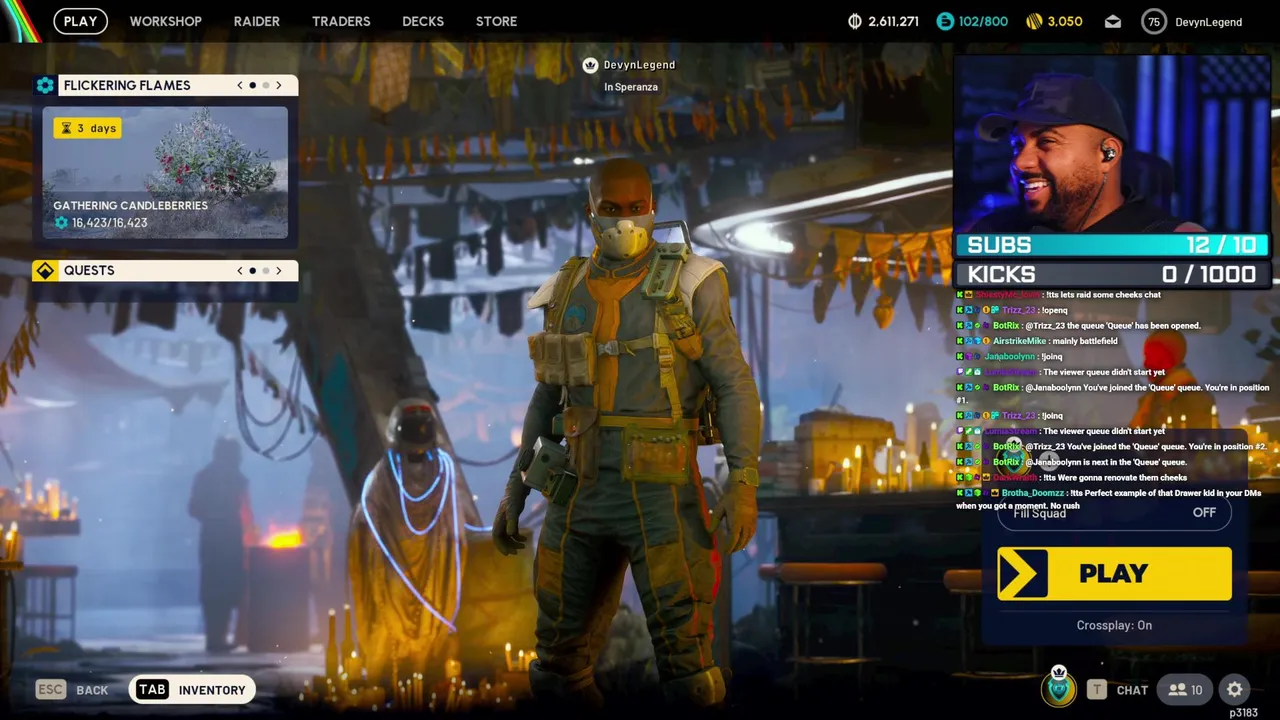
Task: Go to previous Quests page arrow
Action: tap(240, 270)
